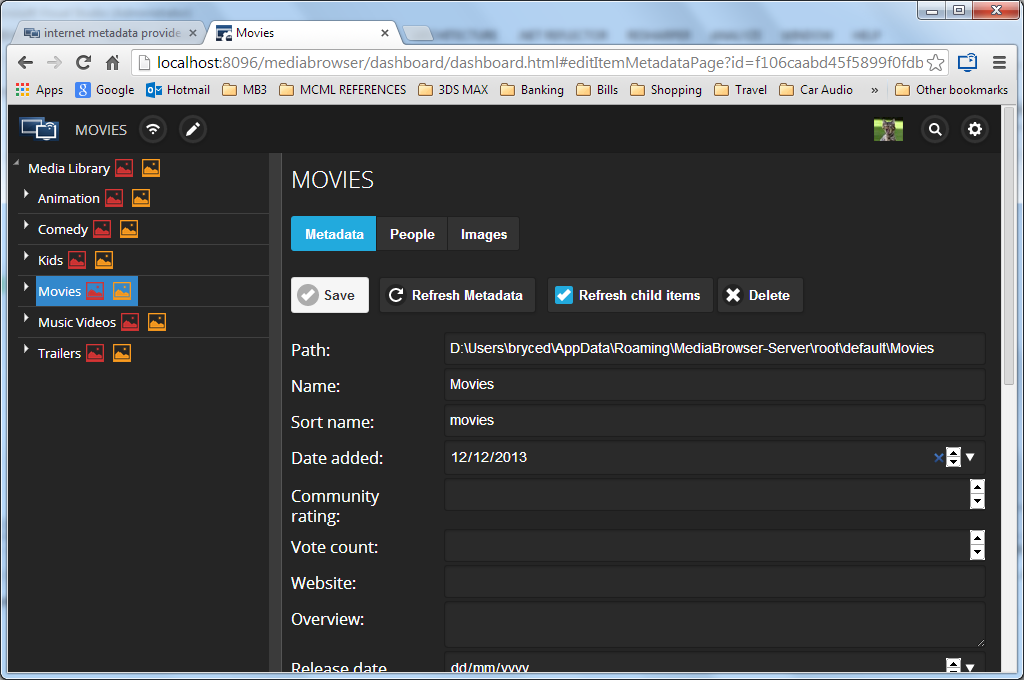Open the remote control wifi icon
Viewport: 1024px width, 680px height.
(153, 129)
